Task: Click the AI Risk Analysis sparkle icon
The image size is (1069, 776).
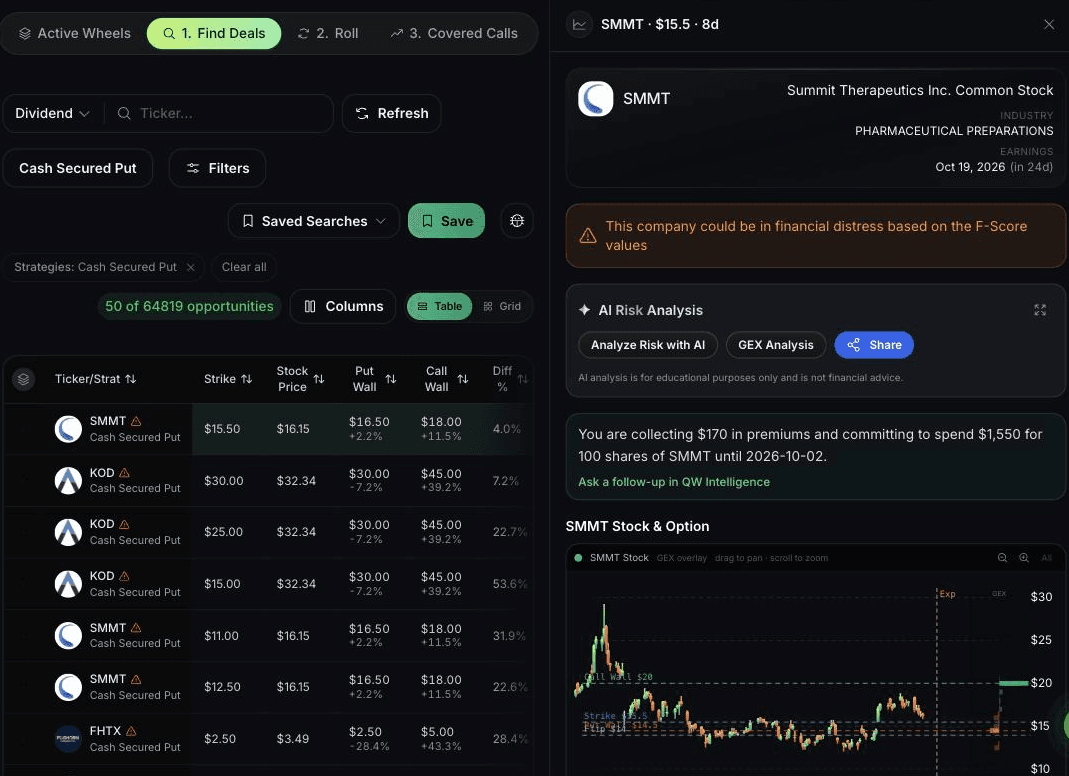Action: (x=584, y=310)
